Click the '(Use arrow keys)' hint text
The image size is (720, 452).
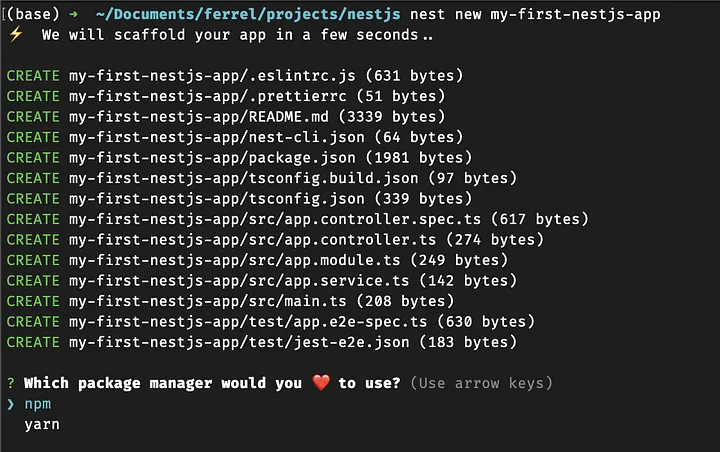tap(481, 383)
